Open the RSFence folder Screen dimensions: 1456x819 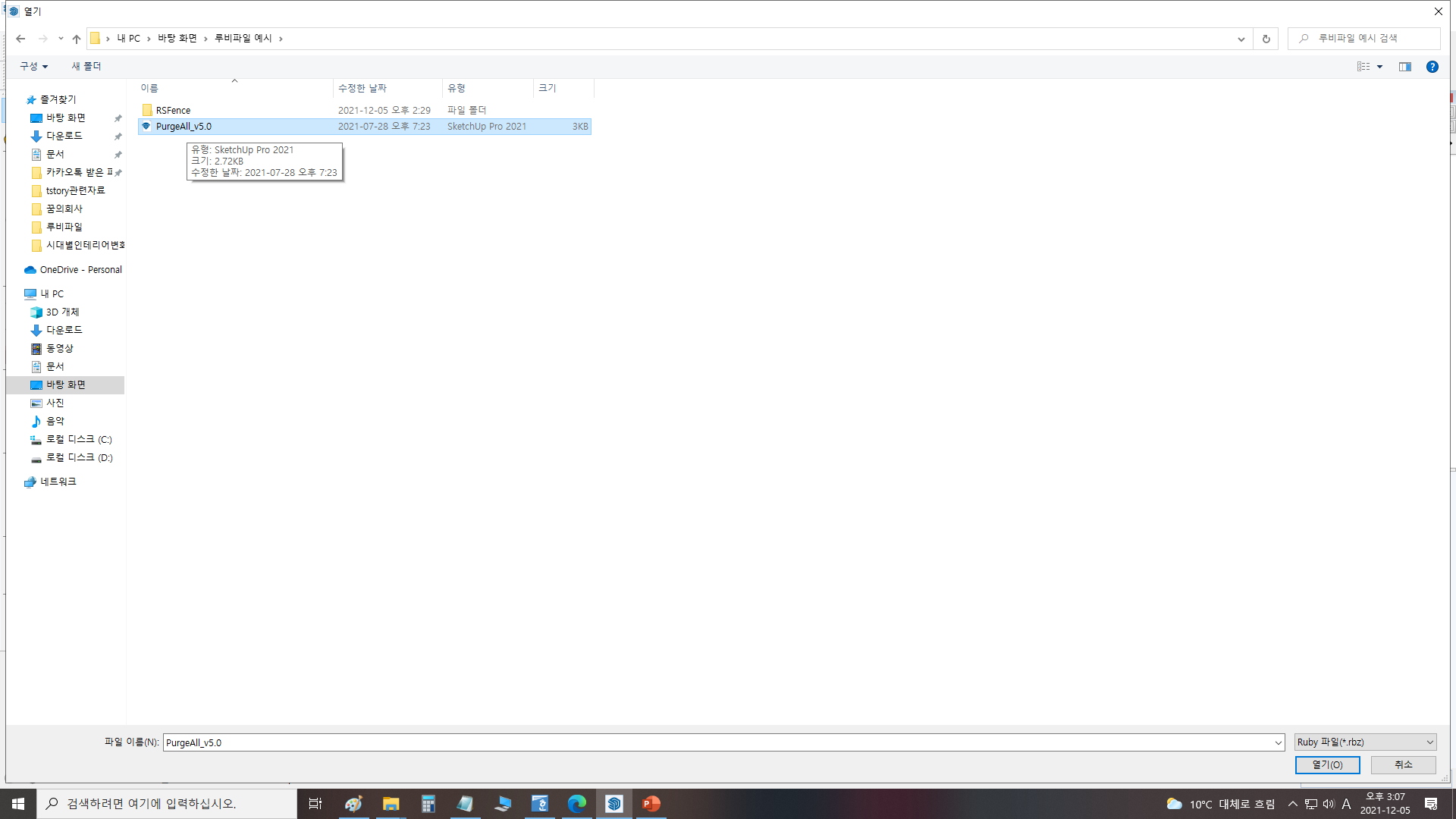pos(173,111)
